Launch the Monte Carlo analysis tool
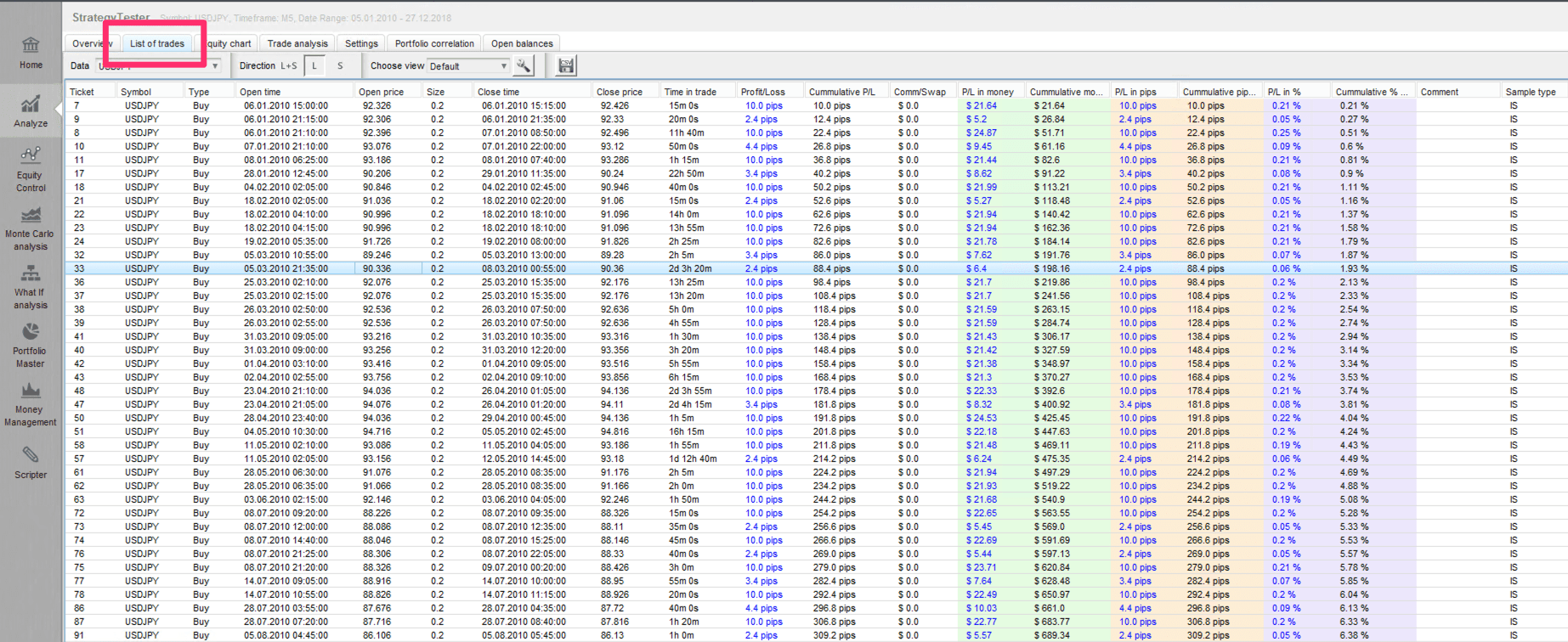This screenshot has width=1568, height=642. [x=31, y=228]
